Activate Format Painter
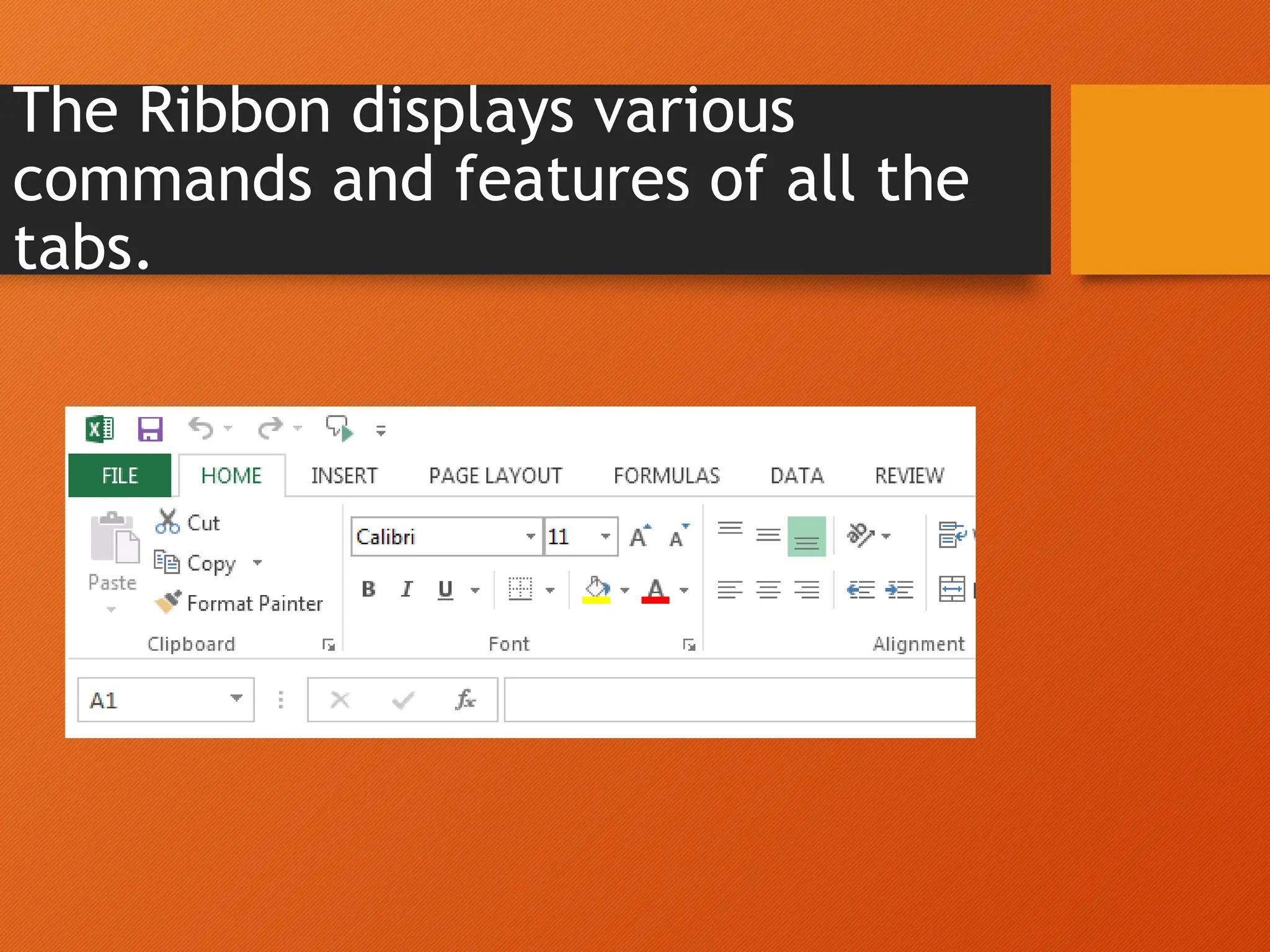The image size is (1270, 952). [239, 603]
